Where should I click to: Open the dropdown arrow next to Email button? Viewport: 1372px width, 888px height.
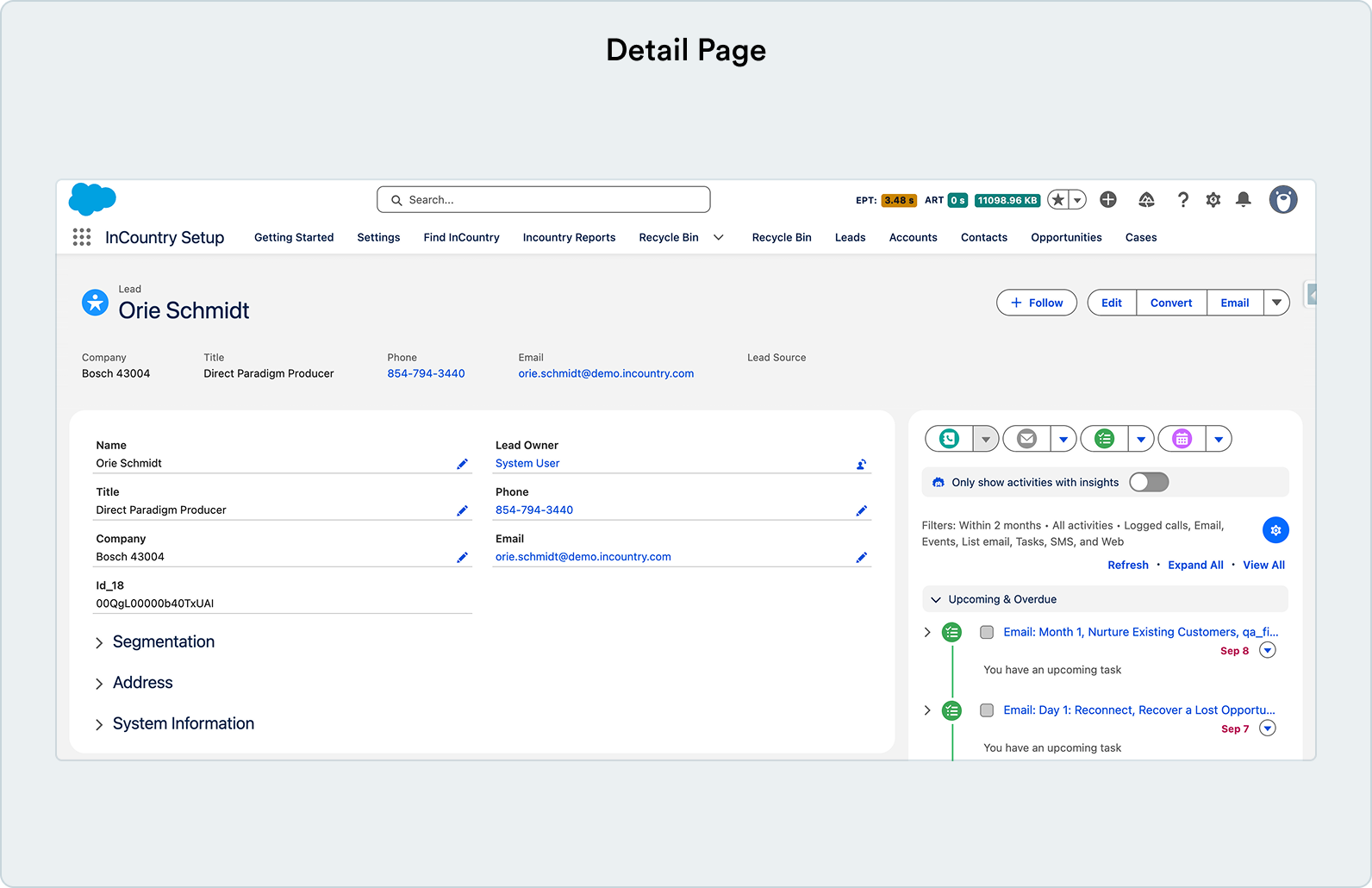(x=1276, y=303)
